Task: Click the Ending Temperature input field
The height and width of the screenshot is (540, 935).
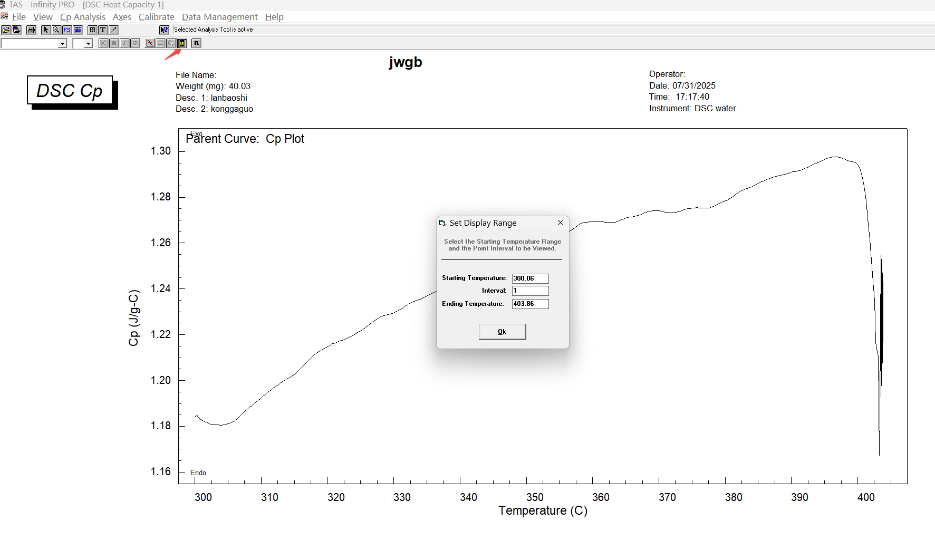Action: tap(529, 303)
